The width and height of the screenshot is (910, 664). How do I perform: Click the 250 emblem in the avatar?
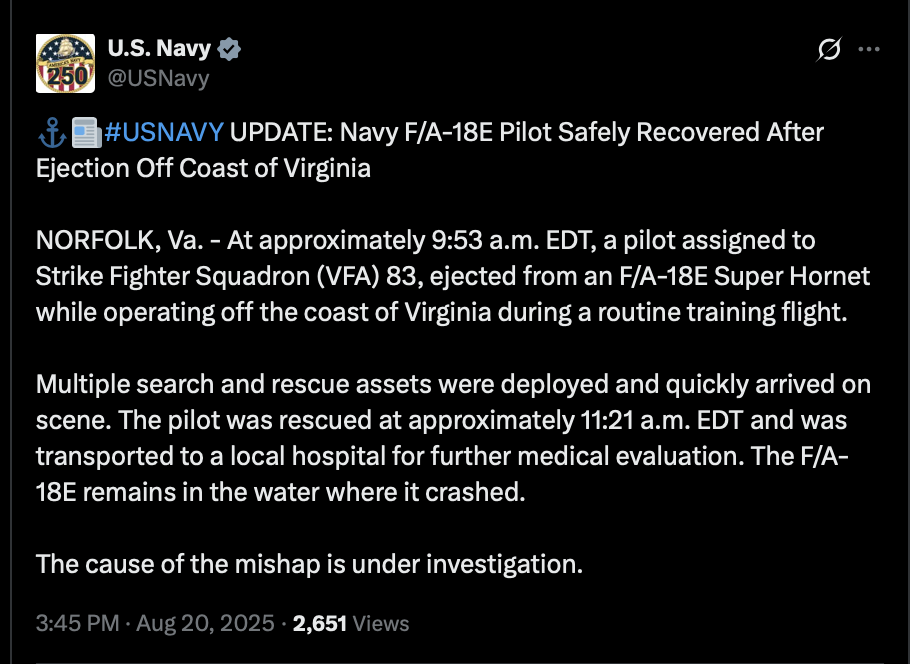66,76
